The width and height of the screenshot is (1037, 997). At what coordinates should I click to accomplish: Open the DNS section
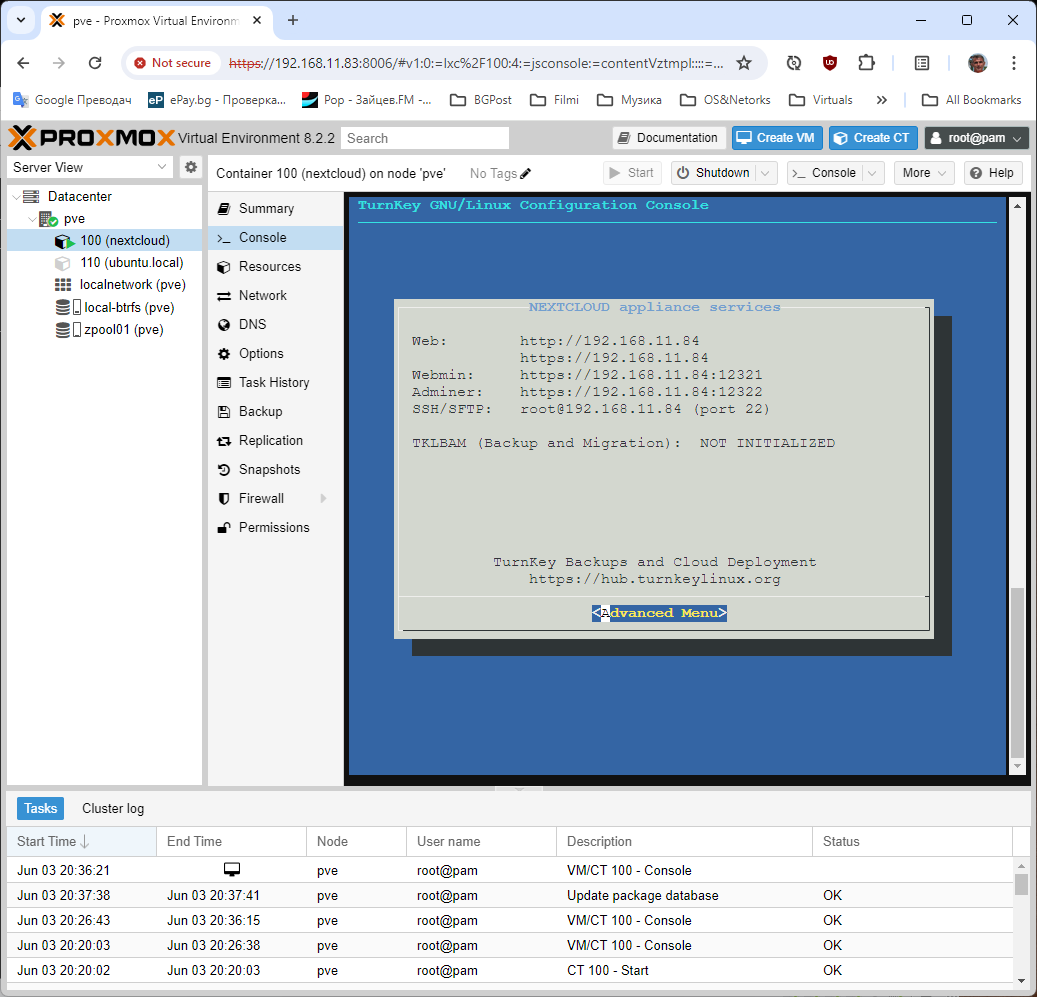(x=276, y=325)
